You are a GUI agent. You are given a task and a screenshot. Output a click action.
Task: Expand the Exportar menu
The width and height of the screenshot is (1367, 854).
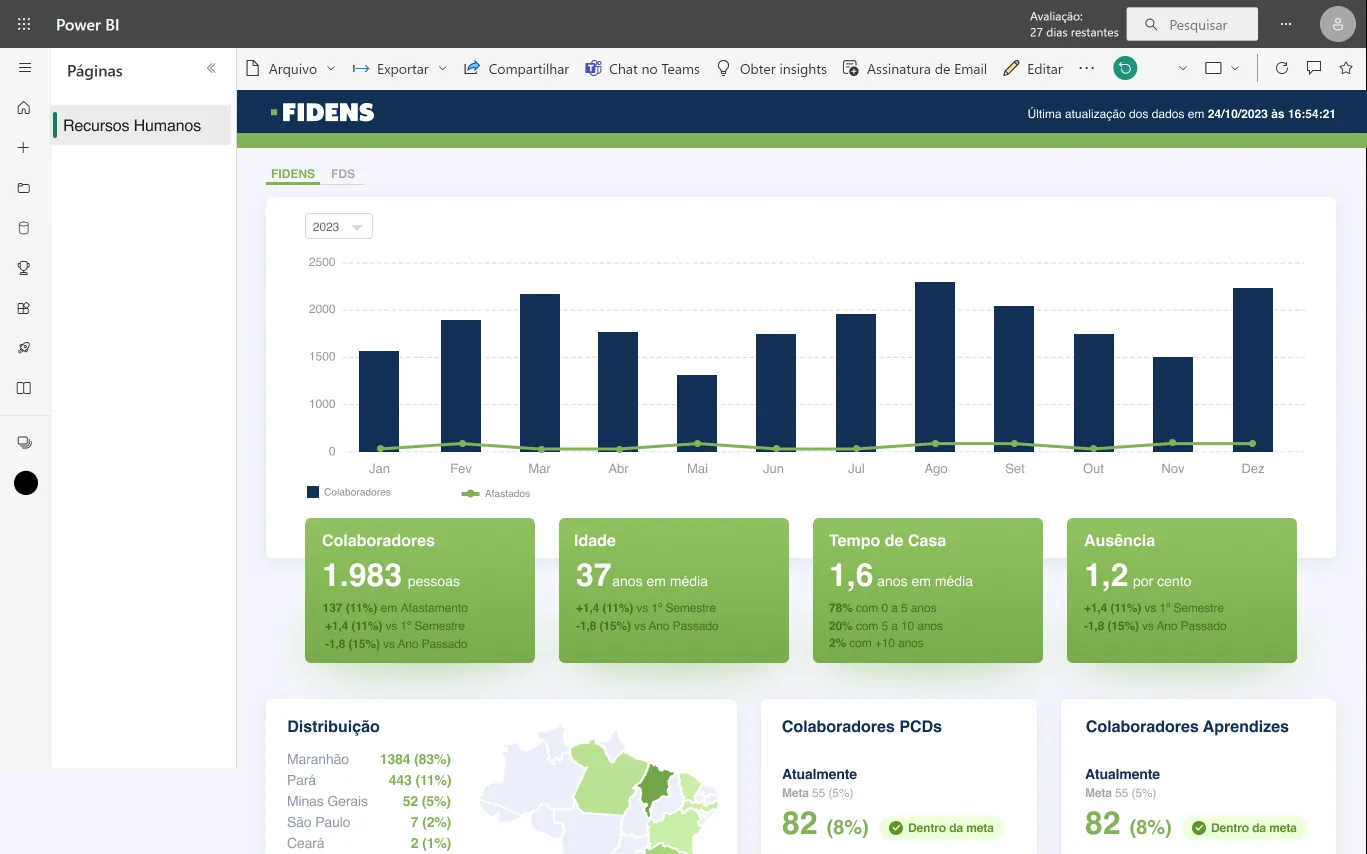(x=400, y=69)
